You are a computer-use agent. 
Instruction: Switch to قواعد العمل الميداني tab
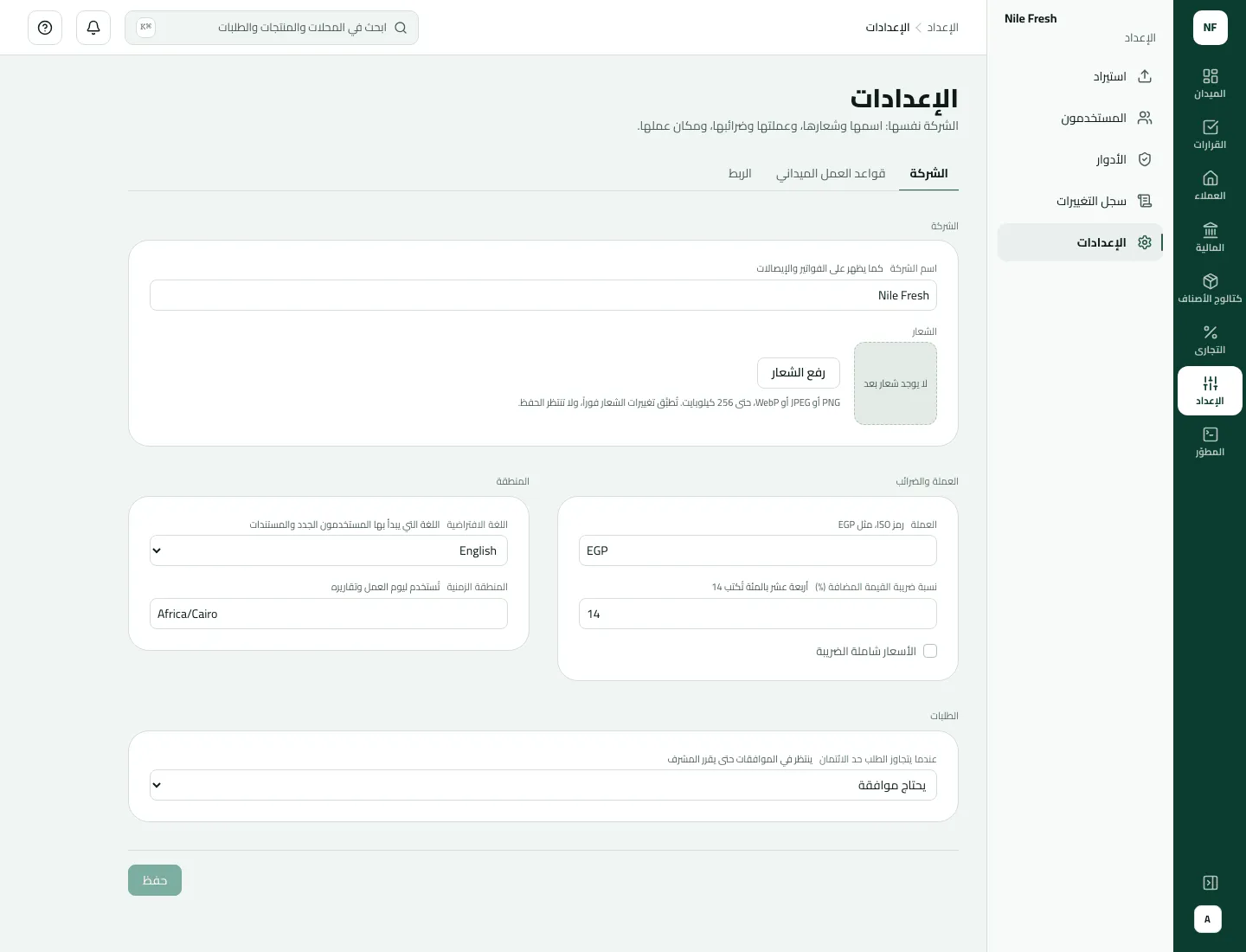pos(831,173)
